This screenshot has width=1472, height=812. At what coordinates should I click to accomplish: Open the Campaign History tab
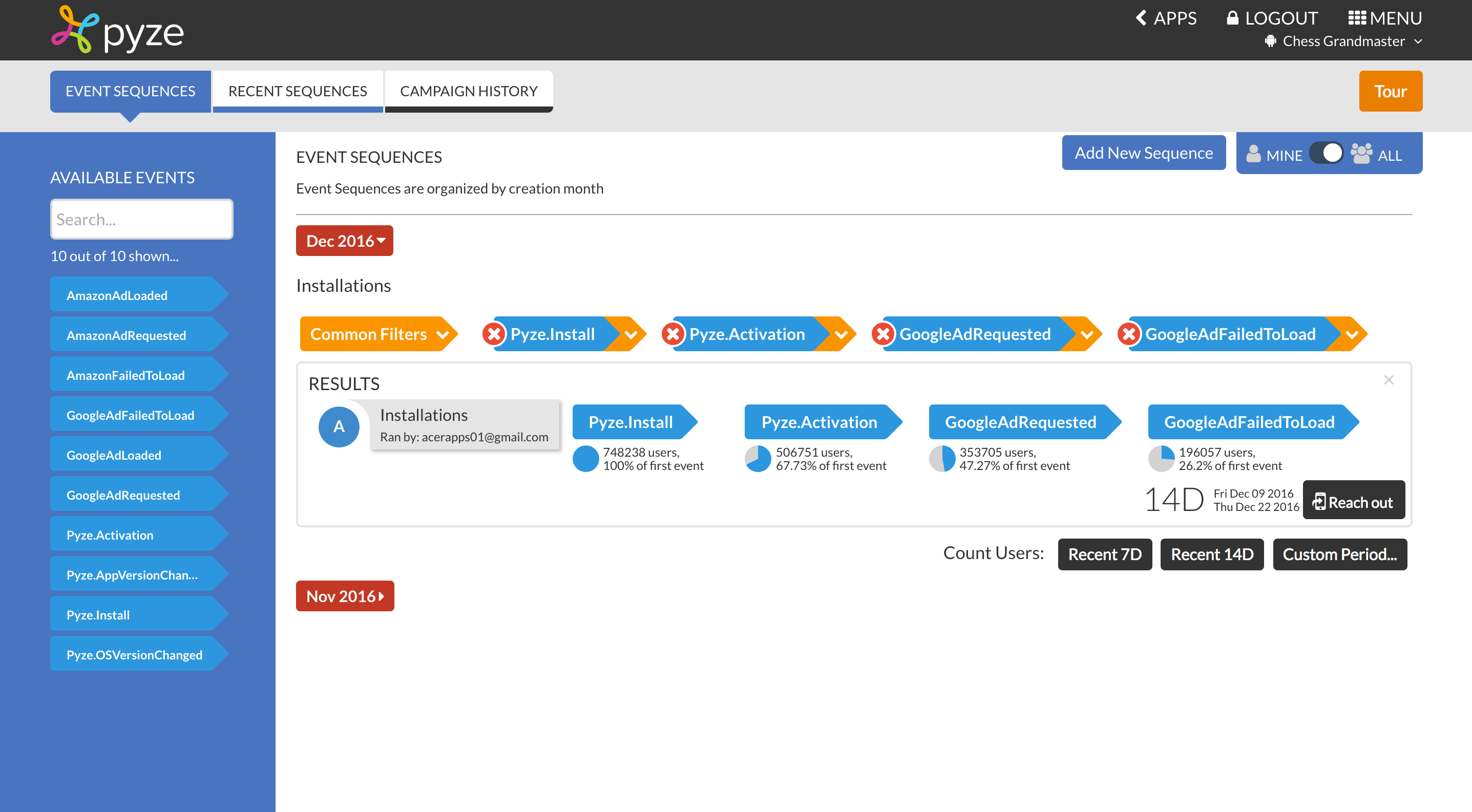pyautogui.click(x=468, y=91)
